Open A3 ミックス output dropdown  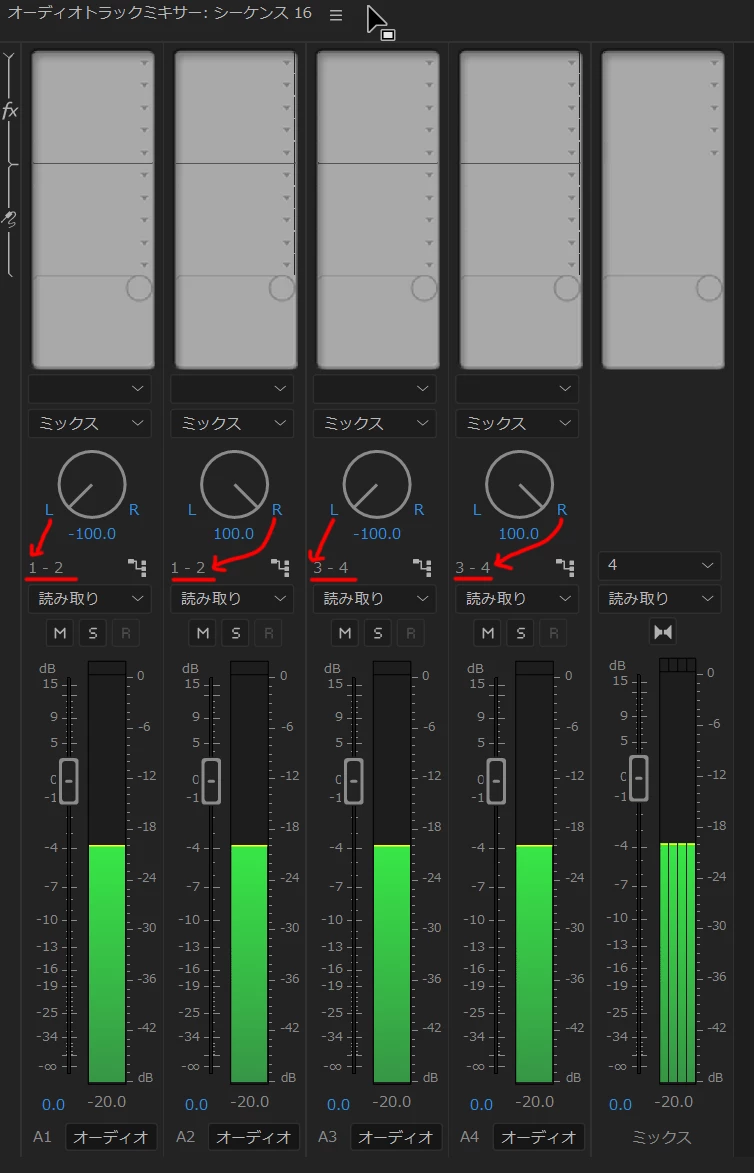[x=375, y=423]
